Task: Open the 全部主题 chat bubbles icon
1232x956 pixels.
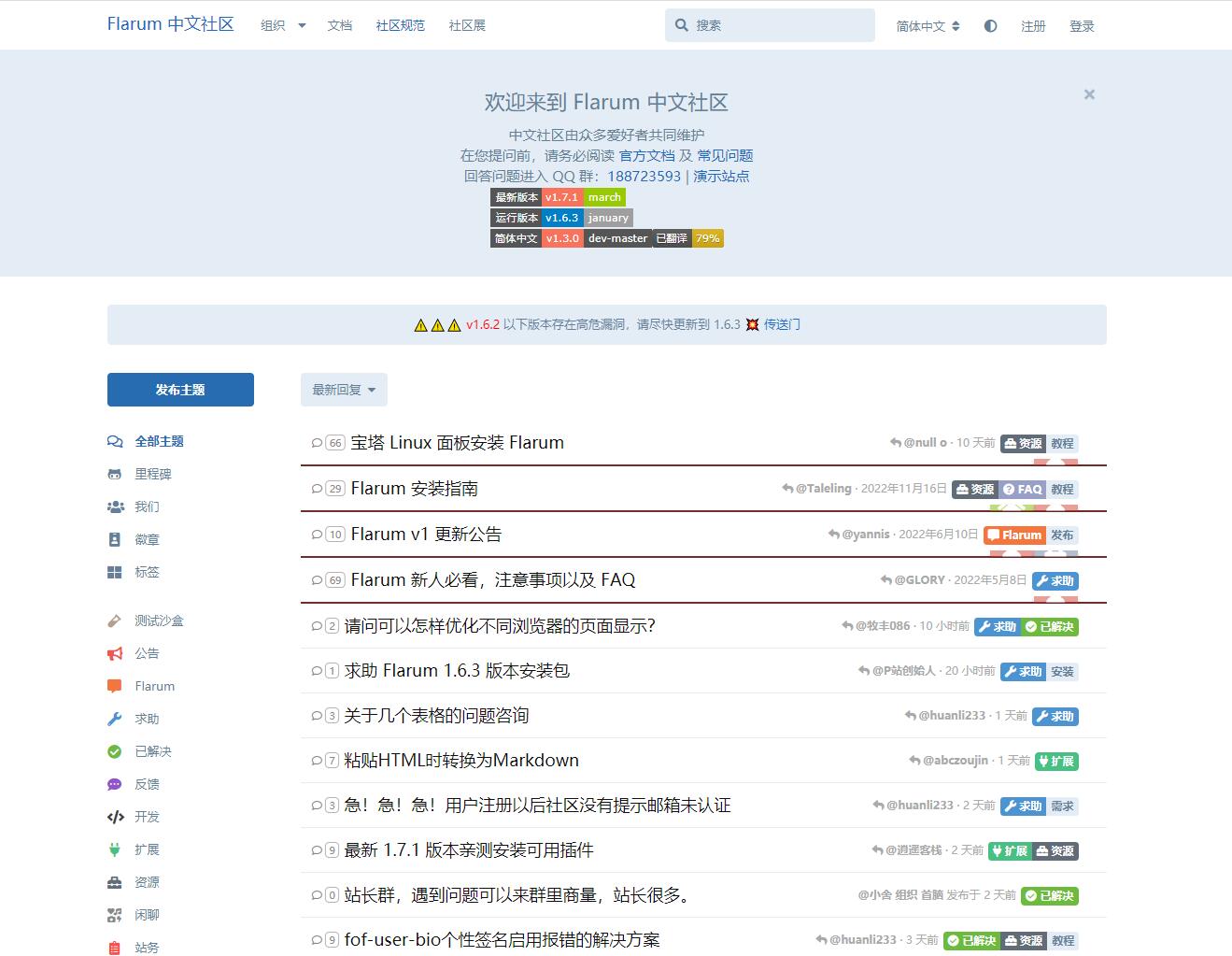Action: tap(115, 441)
